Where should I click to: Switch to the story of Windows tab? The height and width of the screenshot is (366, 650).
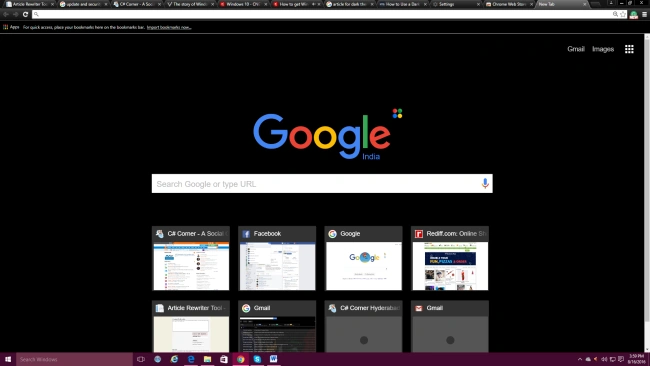(190, 4)
